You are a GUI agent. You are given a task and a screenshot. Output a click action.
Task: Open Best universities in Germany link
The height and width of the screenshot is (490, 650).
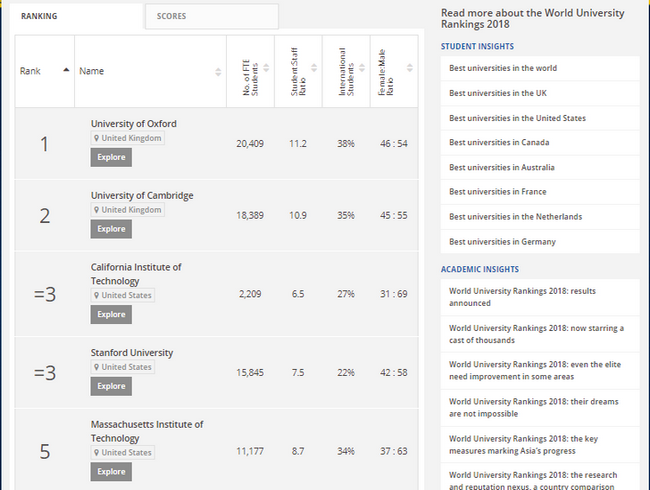click(x=502, y=242)
